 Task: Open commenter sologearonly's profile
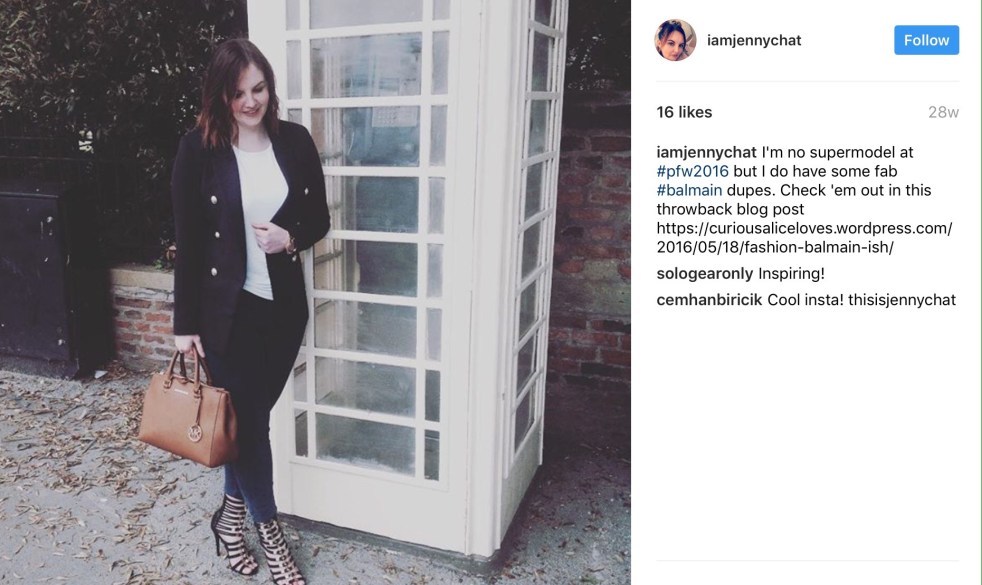pyautogui.click(x=705, y=274)
